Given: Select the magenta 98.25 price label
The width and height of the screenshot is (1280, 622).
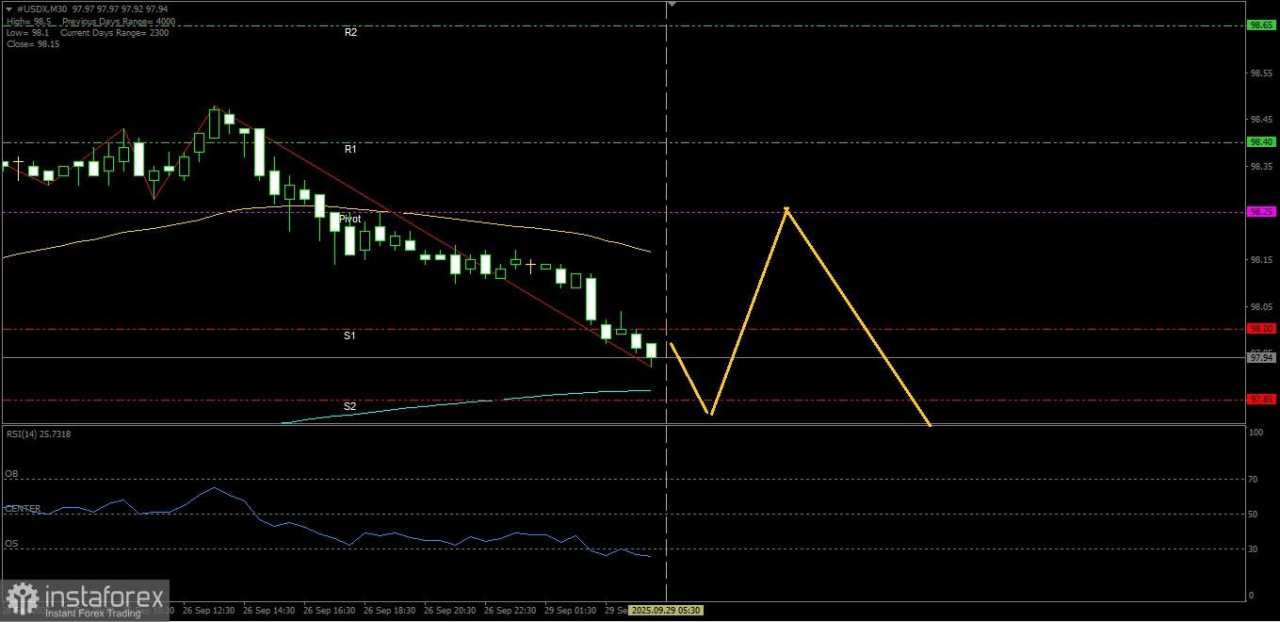Looking at the screenshot, I should coord(1260,211).
